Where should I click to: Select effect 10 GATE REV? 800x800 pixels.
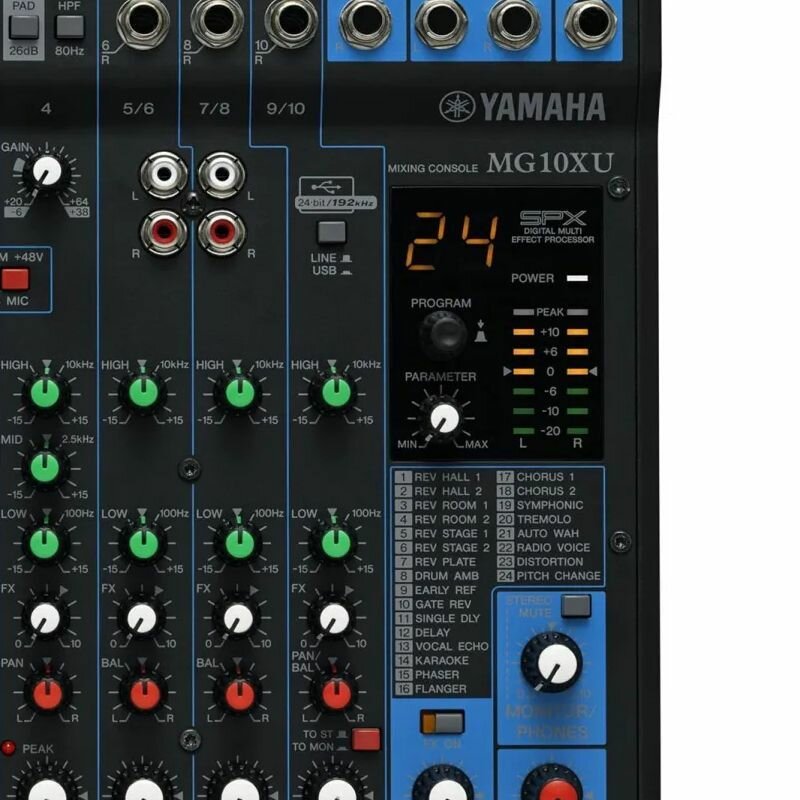[x=434, y=604]
